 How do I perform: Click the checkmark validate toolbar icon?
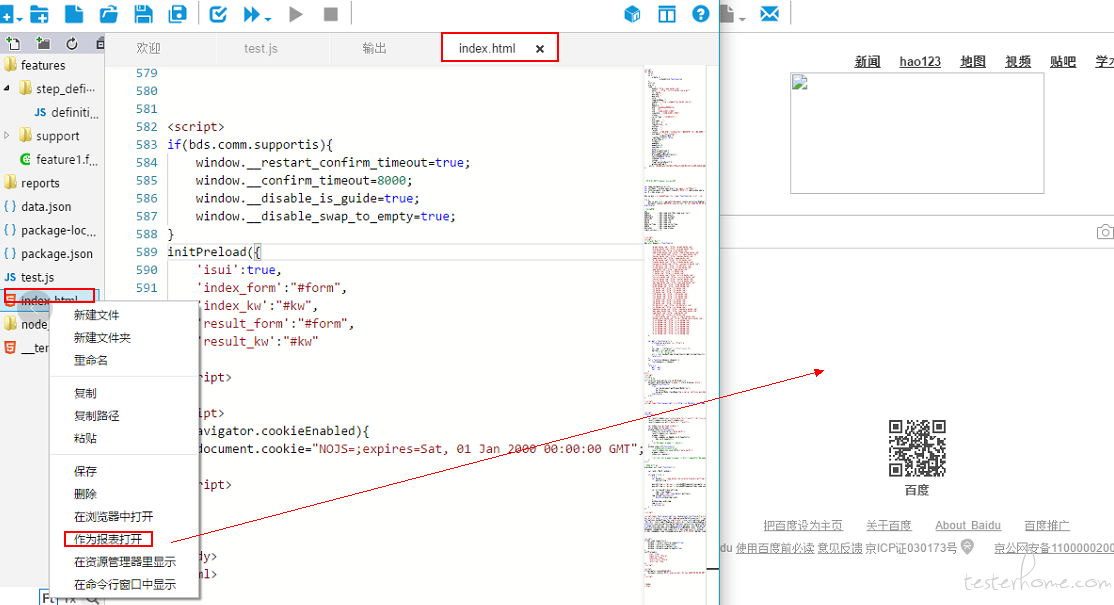(x=218, y=13)
